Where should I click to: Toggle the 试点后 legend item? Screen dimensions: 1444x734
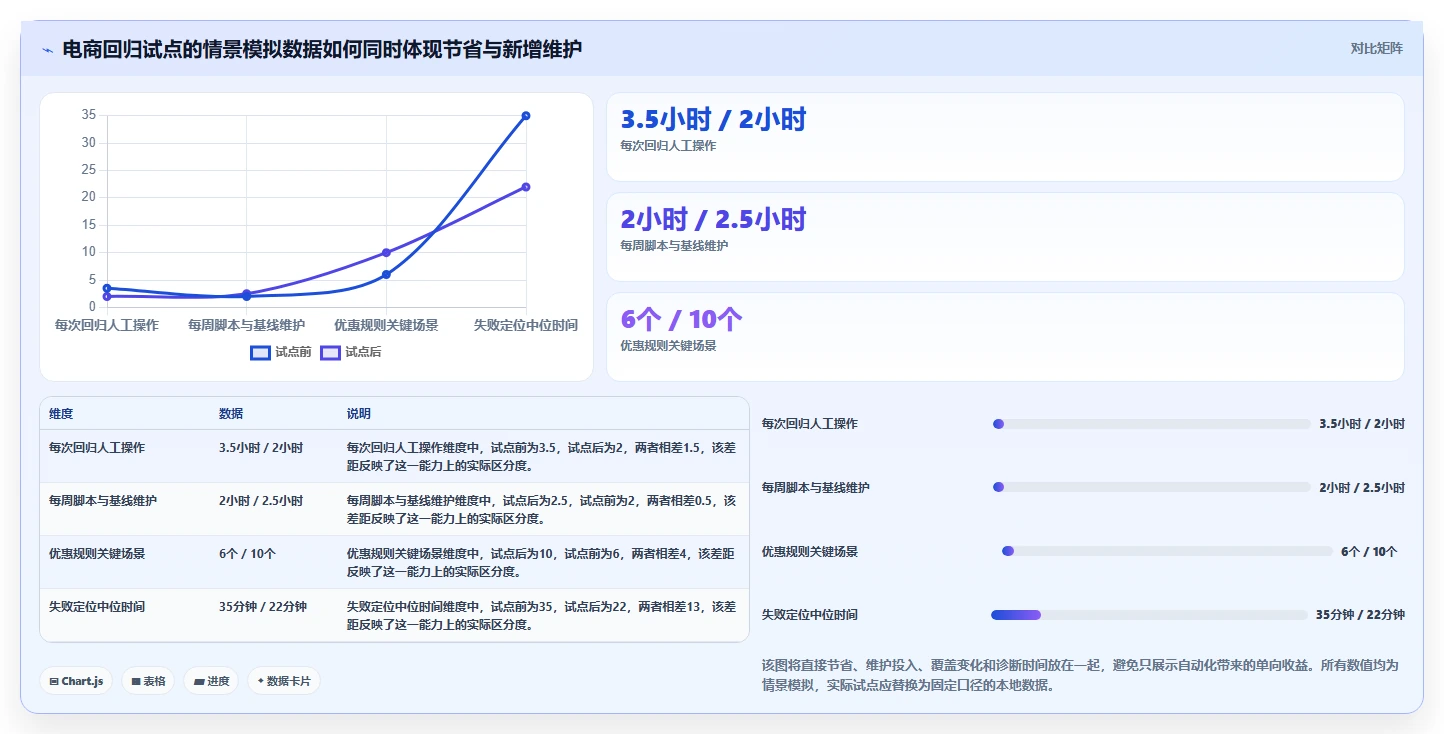tap(351, 352)
